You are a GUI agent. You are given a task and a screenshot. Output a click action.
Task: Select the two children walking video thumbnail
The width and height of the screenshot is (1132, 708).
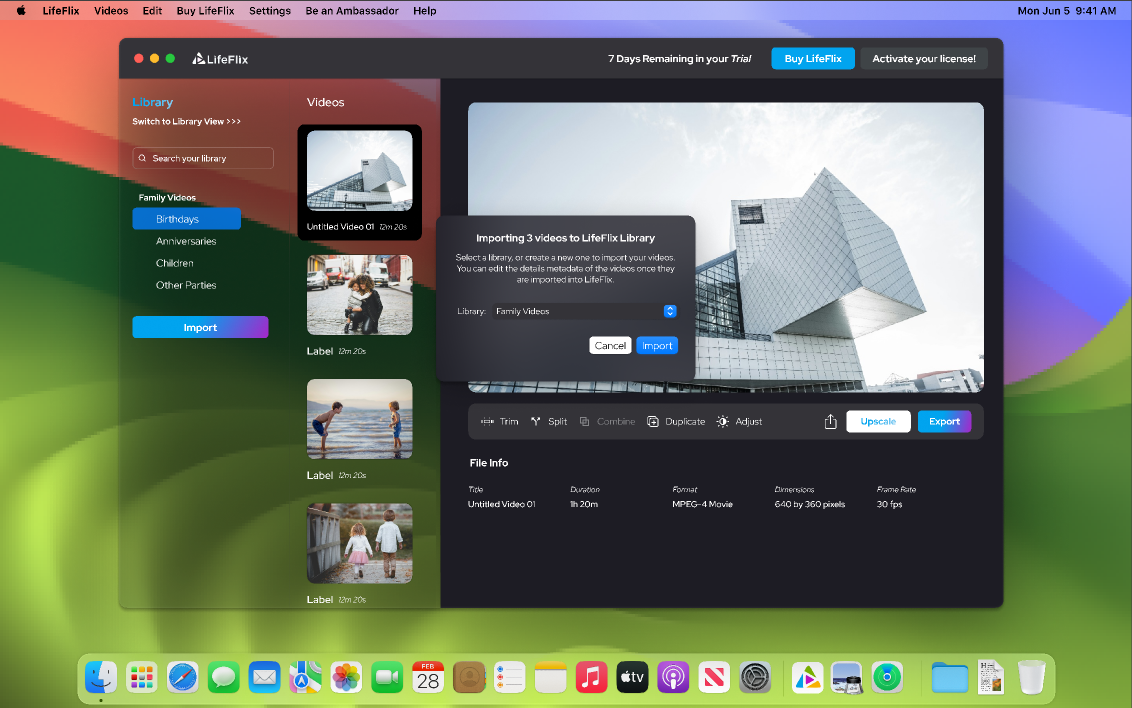(360, 543)
